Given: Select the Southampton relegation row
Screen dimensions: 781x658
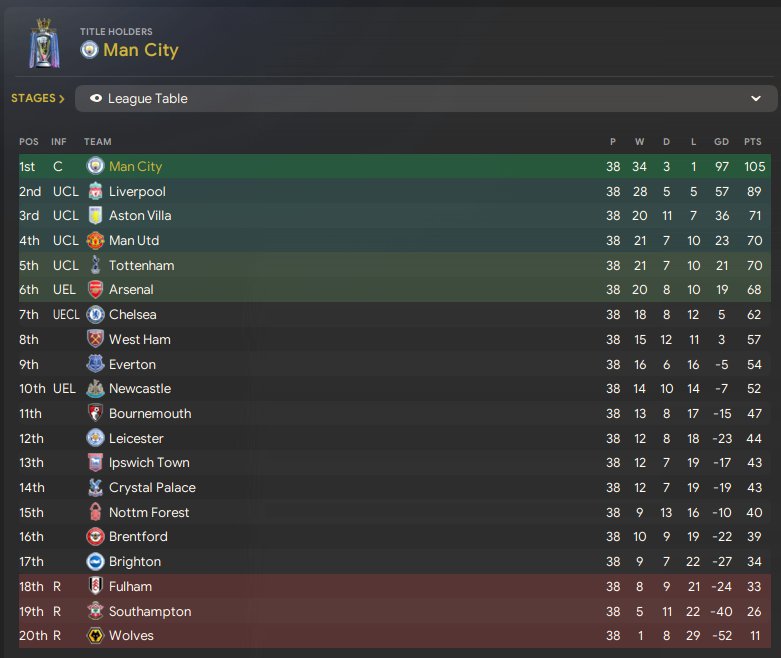Looking at the screenshot, I should [395, 611].
